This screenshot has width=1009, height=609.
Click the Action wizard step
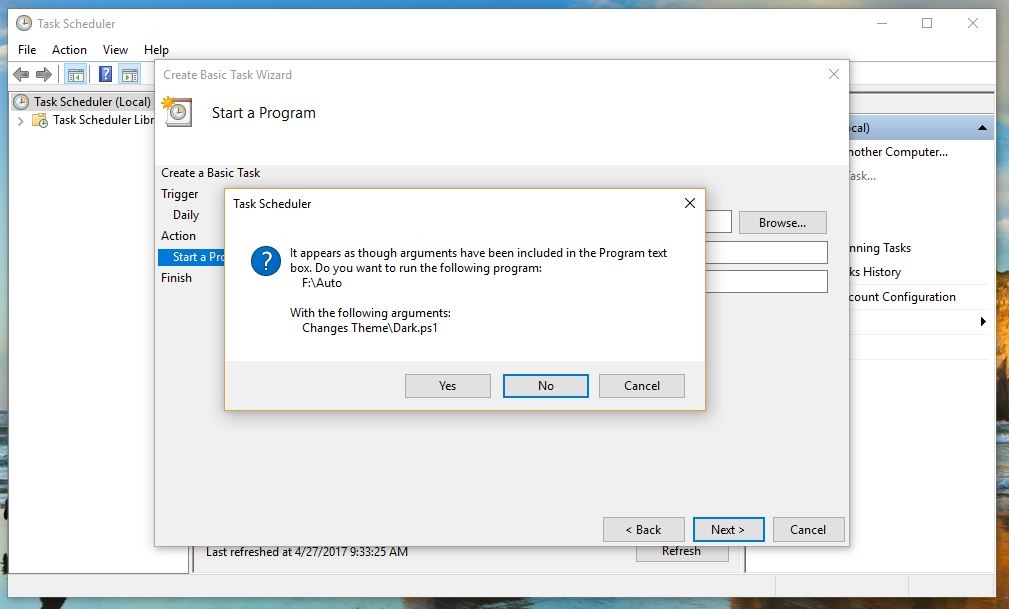(x=178, y=236)
